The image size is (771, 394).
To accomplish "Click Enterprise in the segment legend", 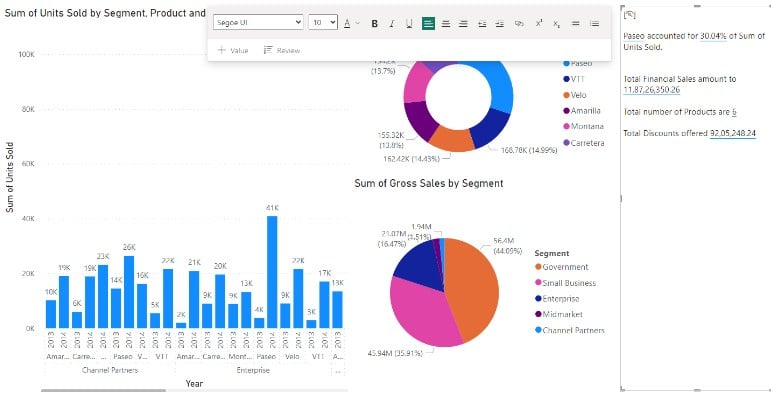I will click(x=557, y=299).
